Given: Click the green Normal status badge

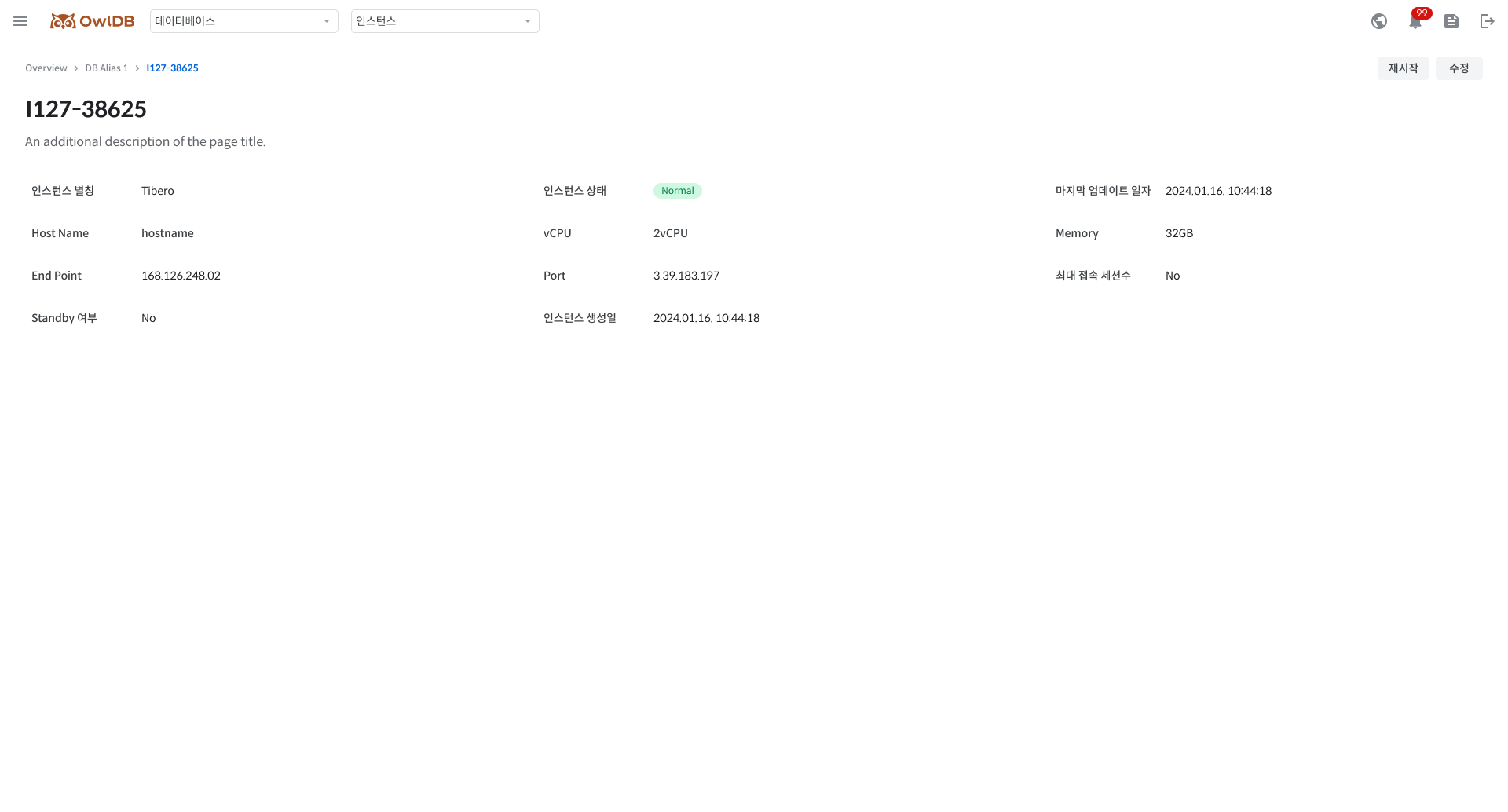Looking at the screenshot, I should pyautogui.click(x=677, y=191).
